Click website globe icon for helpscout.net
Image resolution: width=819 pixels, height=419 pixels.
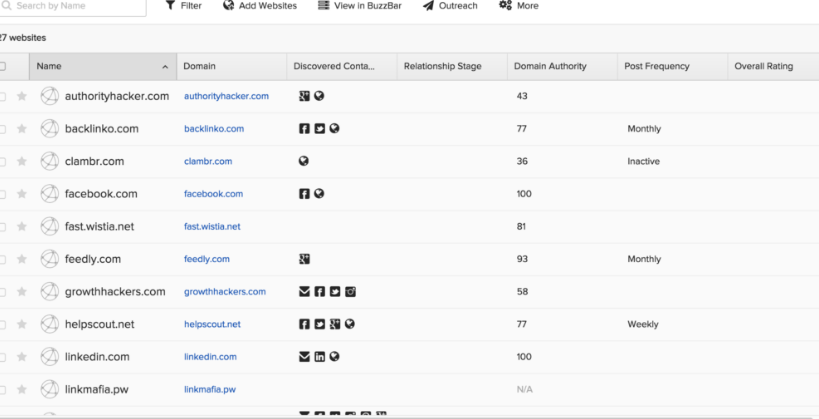pyautogui.click(x=350, y=324)
